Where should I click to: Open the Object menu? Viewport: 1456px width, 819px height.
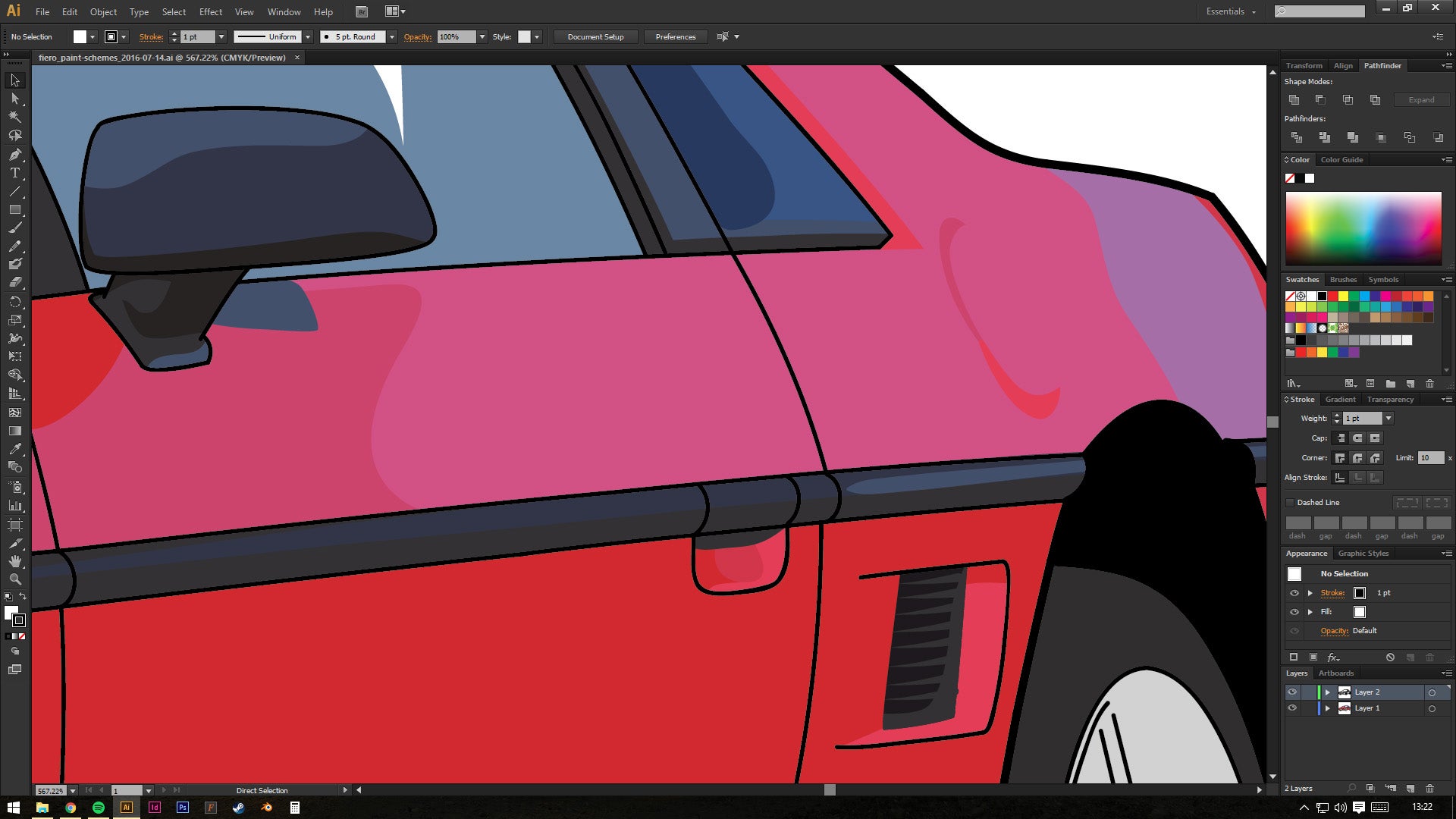(103, 11)
